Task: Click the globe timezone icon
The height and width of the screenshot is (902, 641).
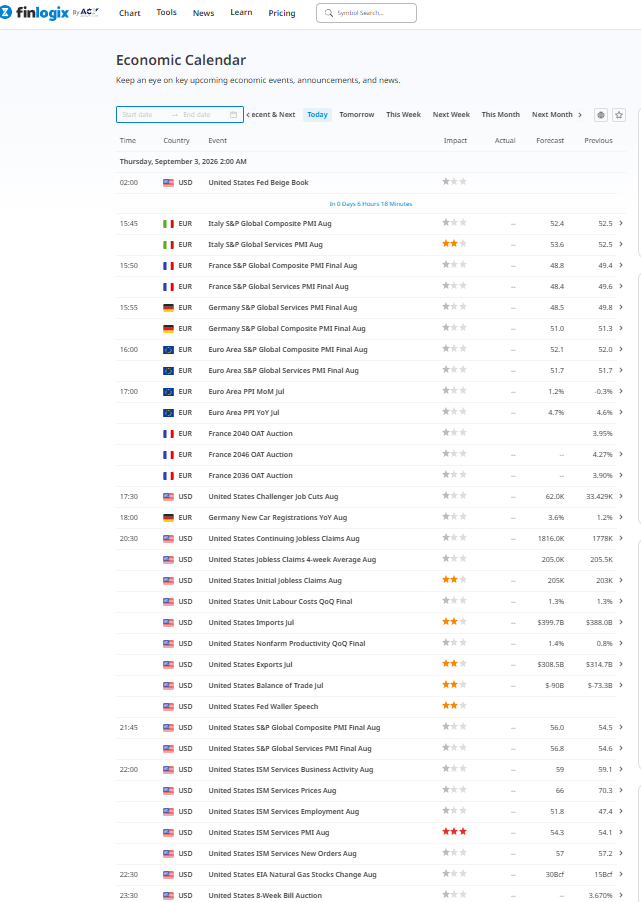Action: click(601, 115)
